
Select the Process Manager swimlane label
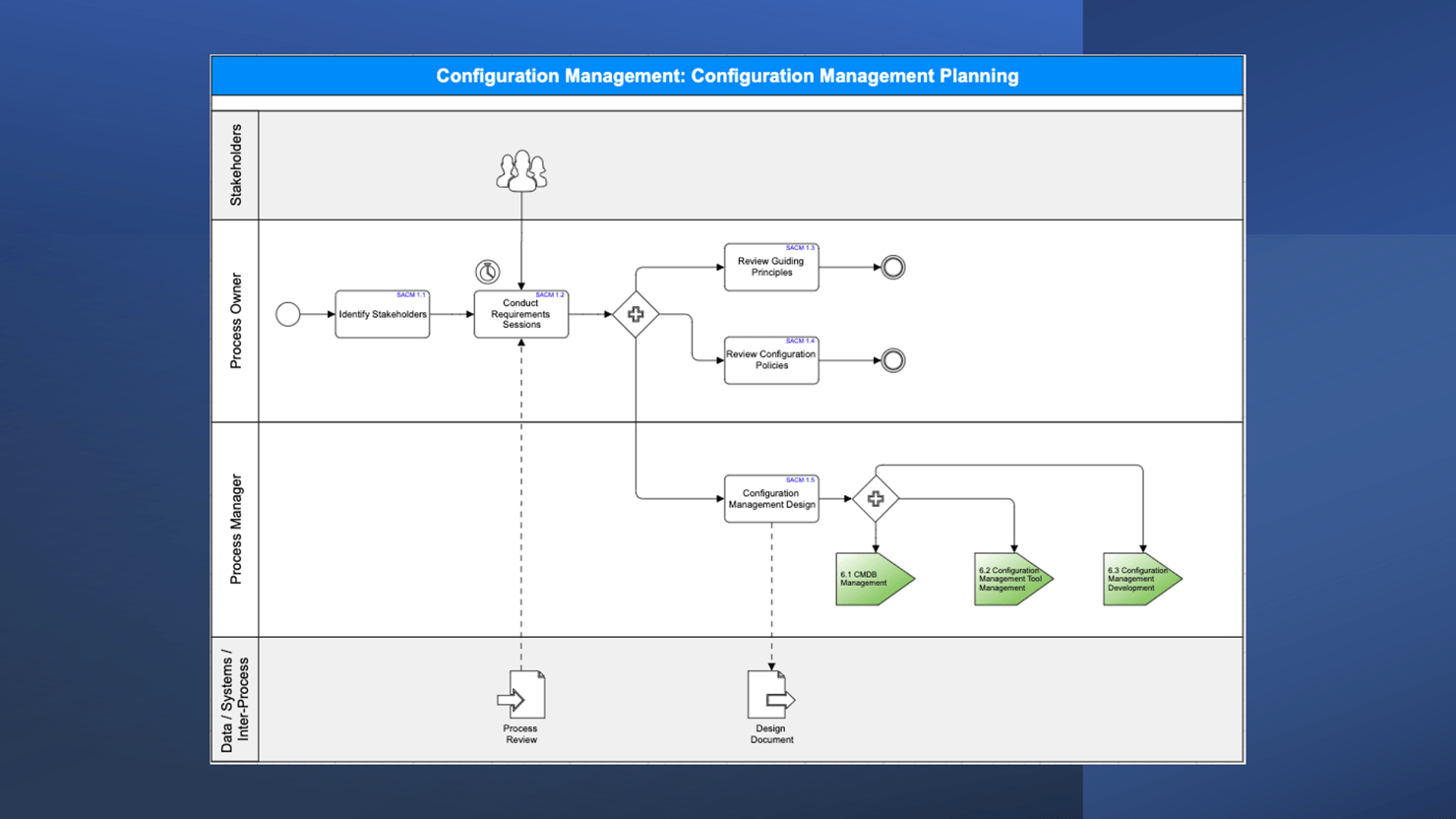pyautogui.click(x=235, y=530)
